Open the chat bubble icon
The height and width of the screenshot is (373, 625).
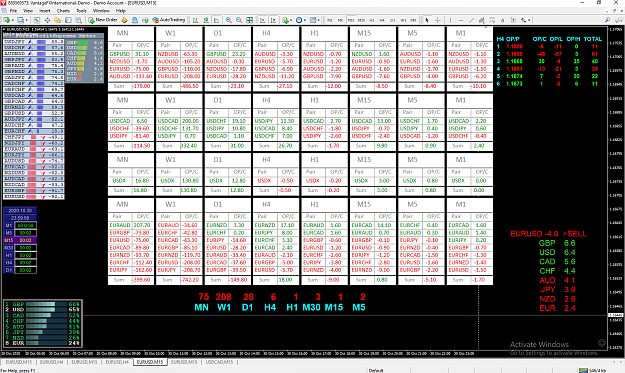click(619, 20)
